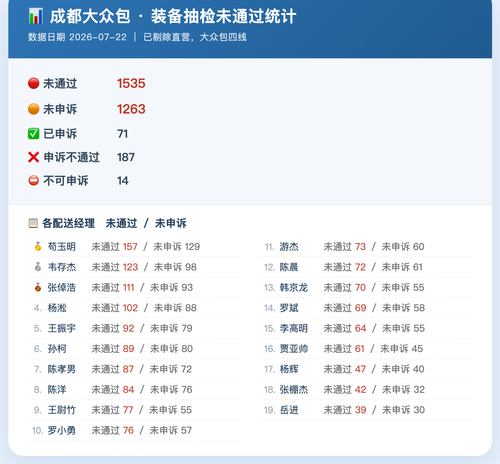Click the data date 2026-07-22
The image size is (500, 464).
coord(98,37)
